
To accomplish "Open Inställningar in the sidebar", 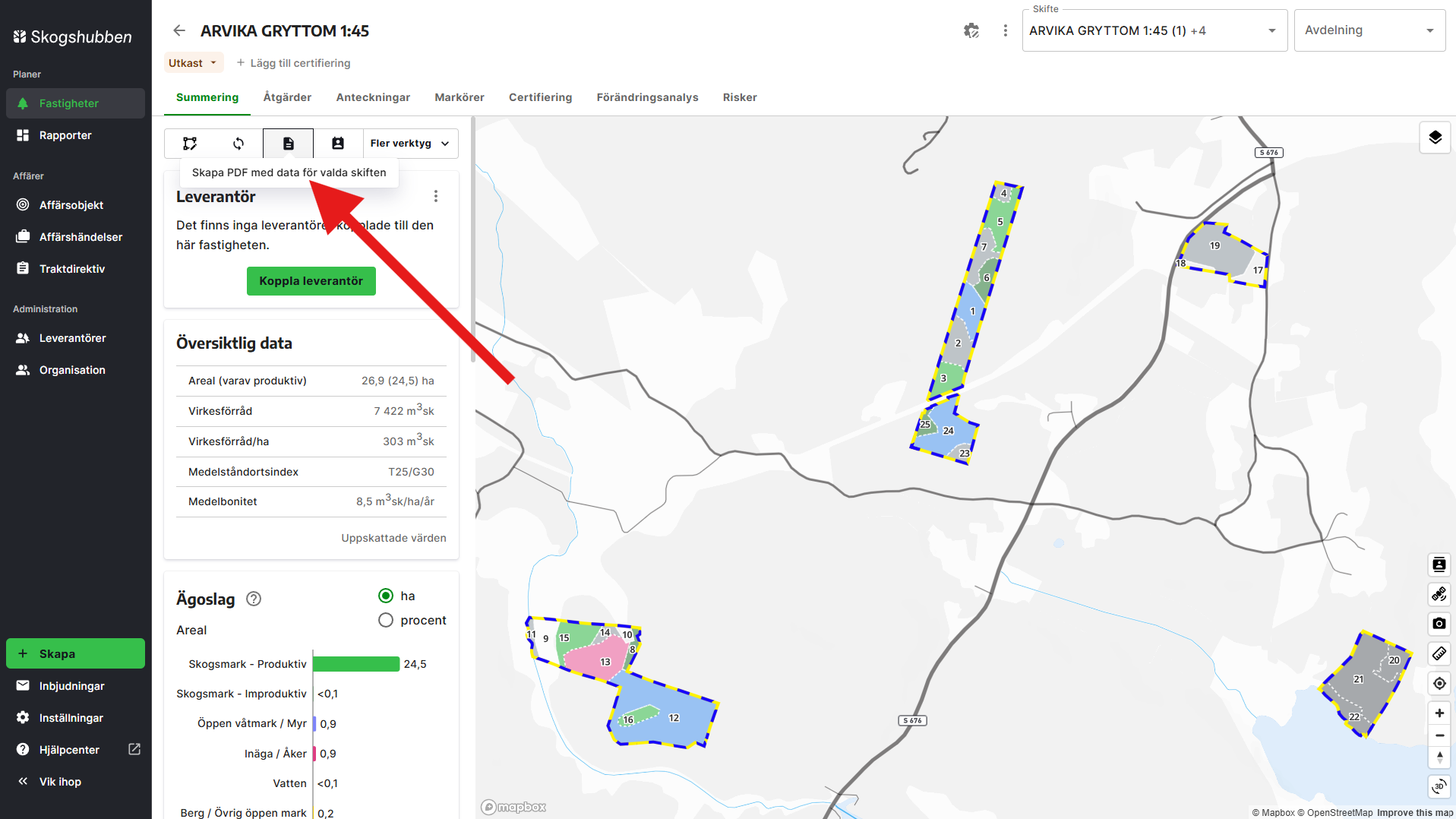I will tap(75, 718).
